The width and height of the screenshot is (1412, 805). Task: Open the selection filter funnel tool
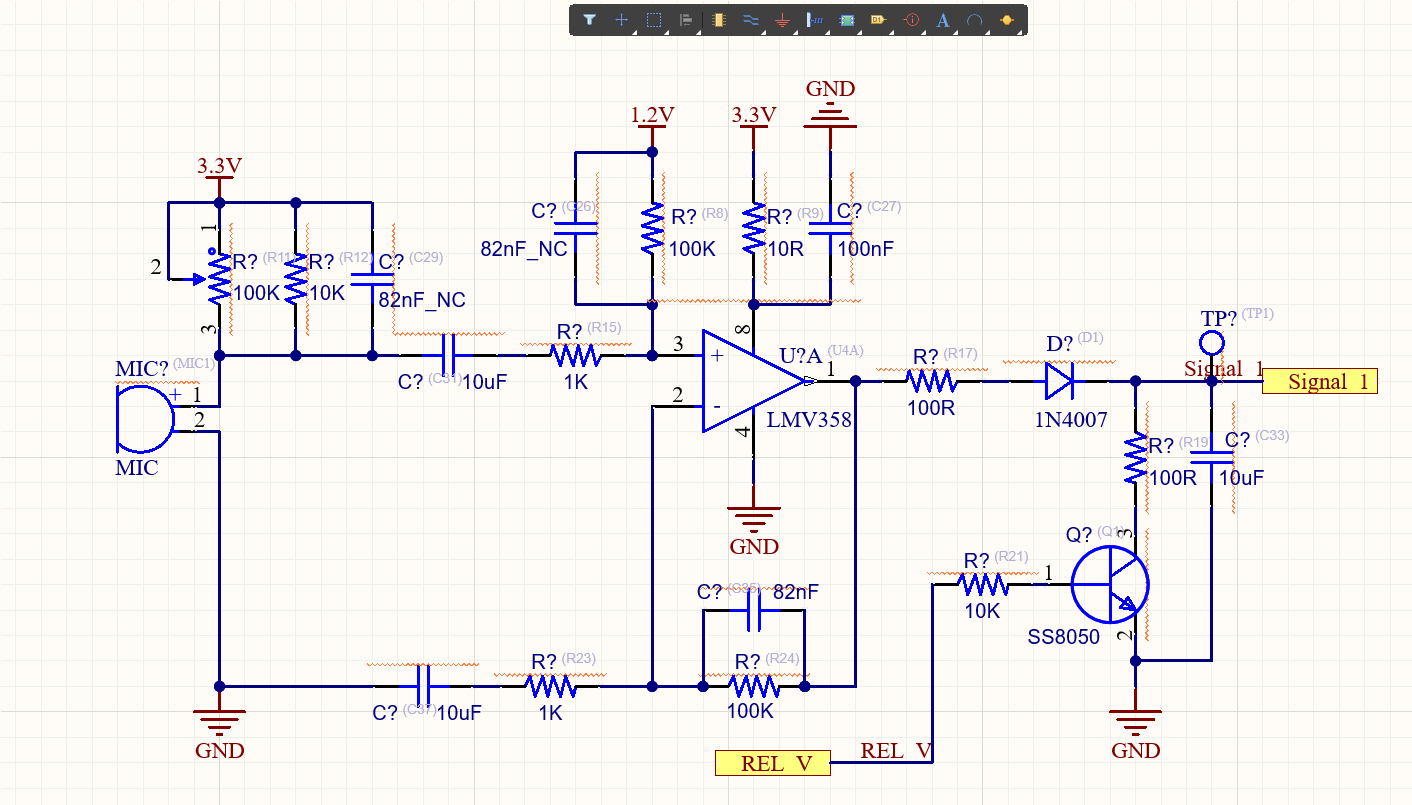[590, 20]
